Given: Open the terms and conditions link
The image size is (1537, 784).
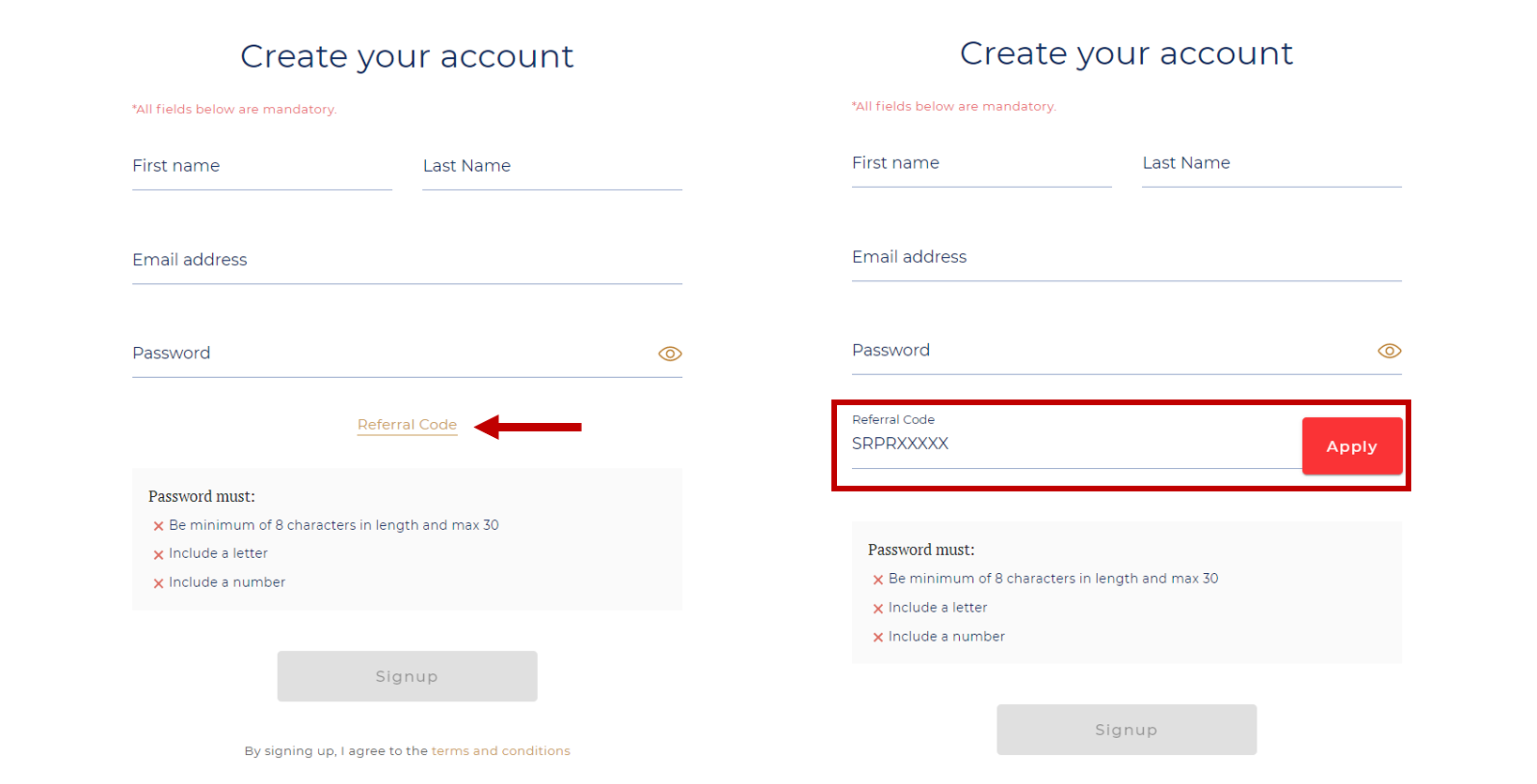Looking at the screenshot, I should [501, 750].
